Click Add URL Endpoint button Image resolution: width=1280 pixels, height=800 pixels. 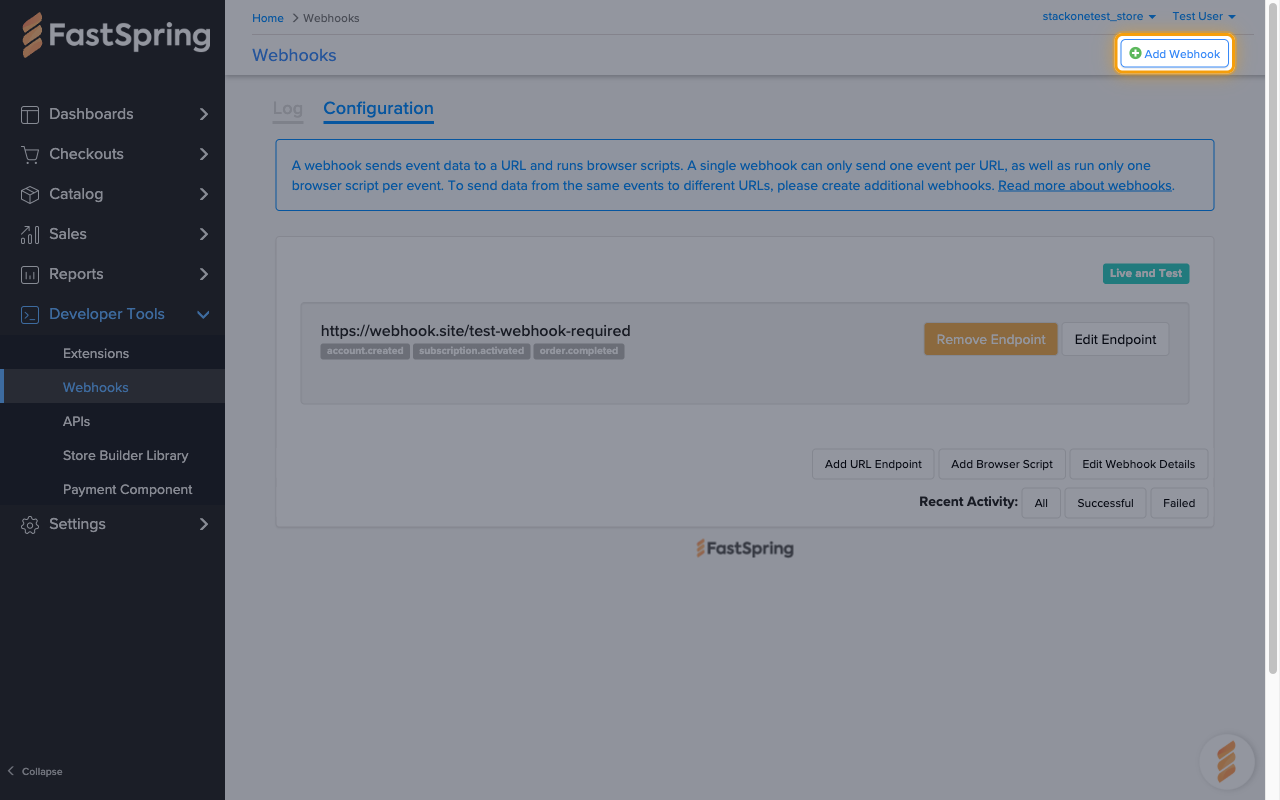tap(873, 464)
